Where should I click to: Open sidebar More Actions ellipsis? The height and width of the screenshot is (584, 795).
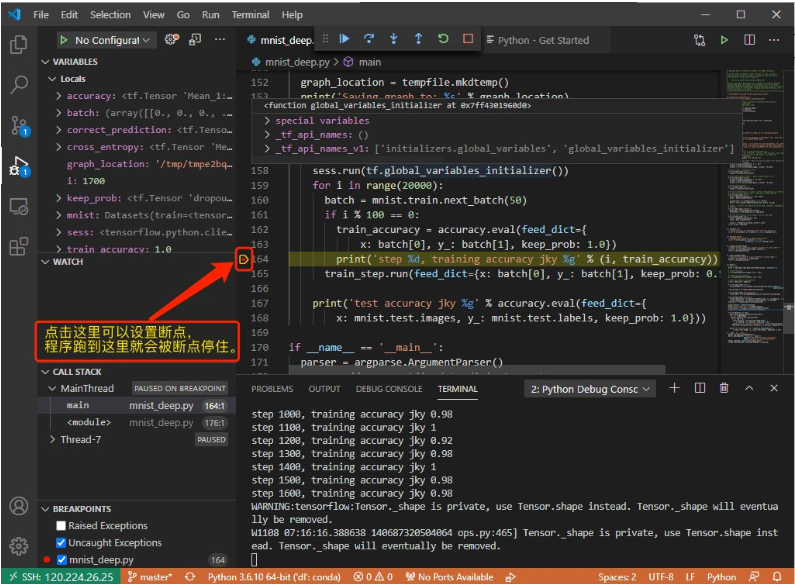tap(220, 39)
